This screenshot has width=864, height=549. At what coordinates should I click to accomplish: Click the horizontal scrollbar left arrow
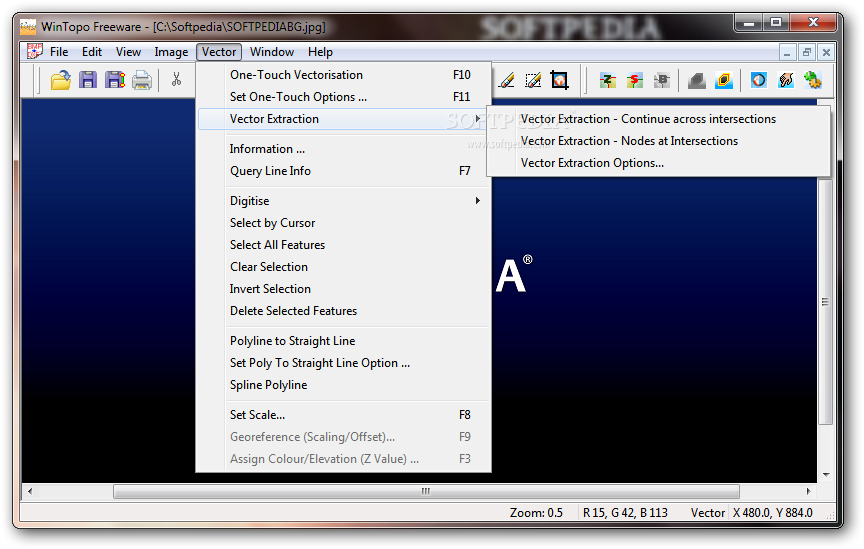click(x=30, y=491)
